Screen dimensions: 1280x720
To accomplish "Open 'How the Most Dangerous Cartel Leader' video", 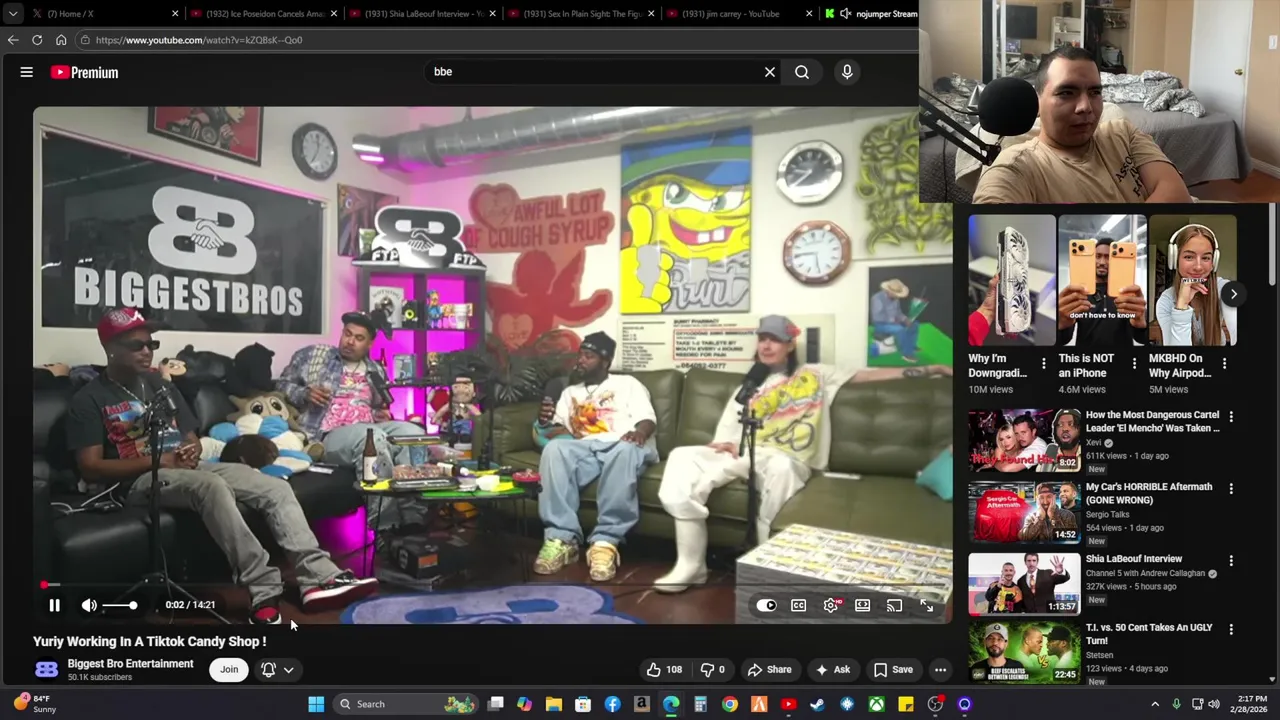I will (1152, 421).
